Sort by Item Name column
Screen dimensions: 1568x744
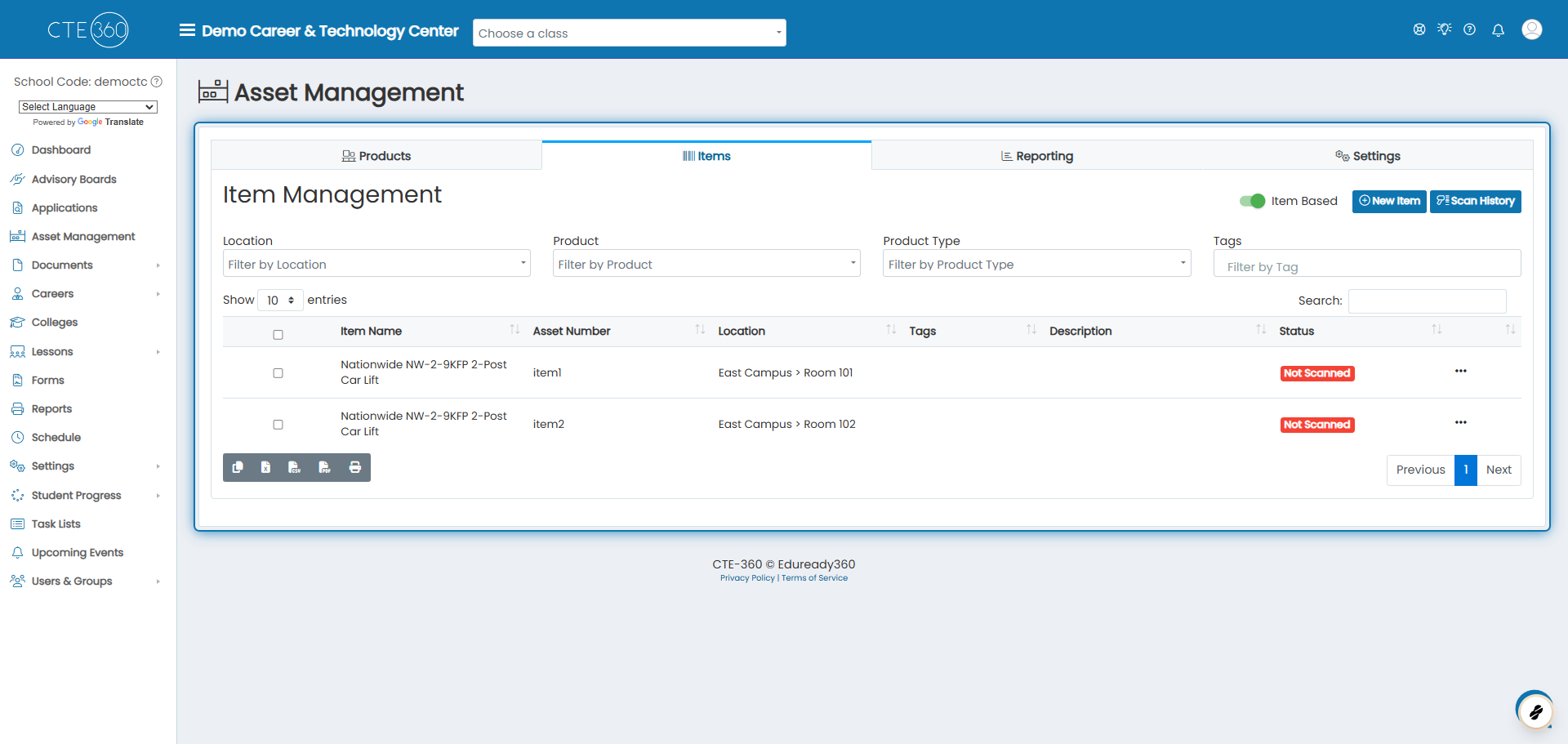click(x=430, y=331)
